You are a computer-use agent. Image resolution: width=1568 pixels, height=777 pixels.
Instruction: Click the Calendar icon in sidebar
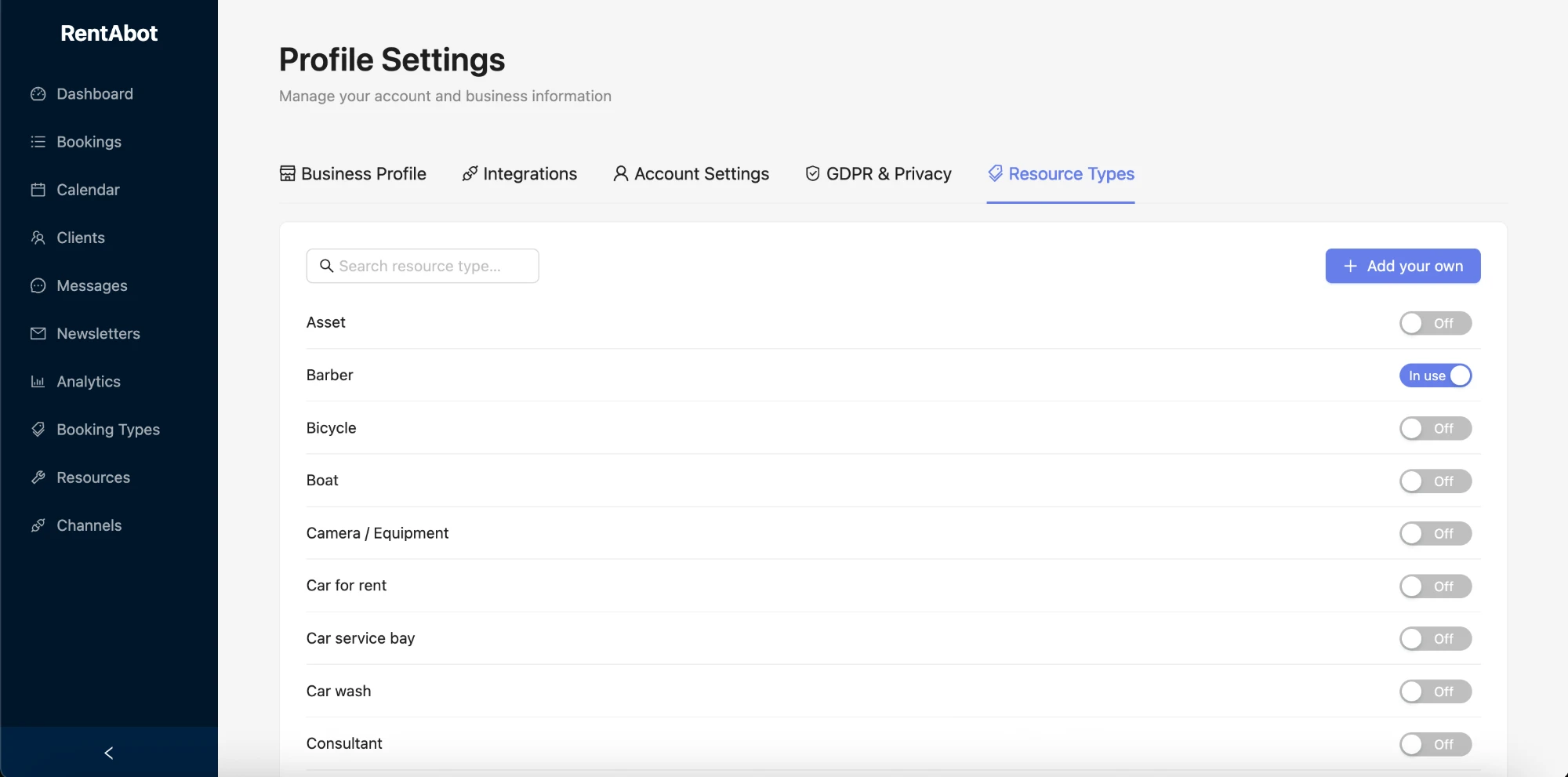(x=38, y=190)
